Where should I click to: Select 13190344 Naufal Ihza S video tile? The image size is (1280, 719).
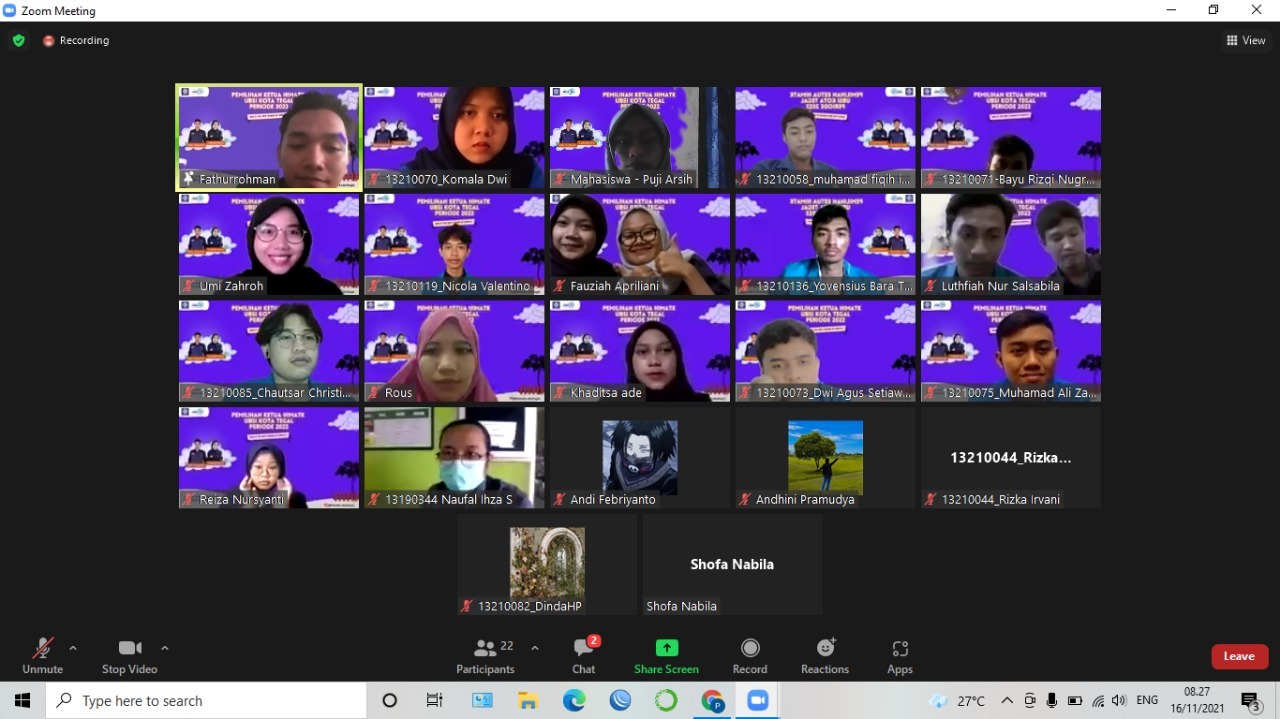454,458
